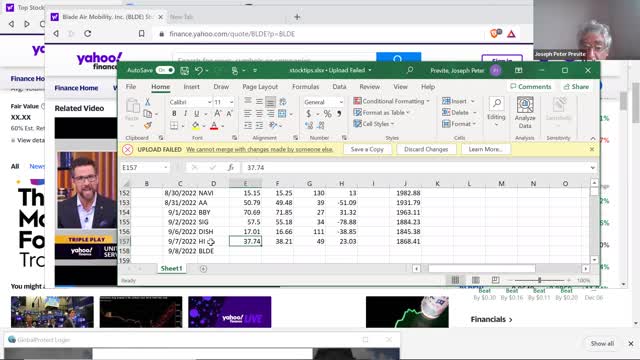Switch to Page Layout view in the status bar

coord(475,280)
